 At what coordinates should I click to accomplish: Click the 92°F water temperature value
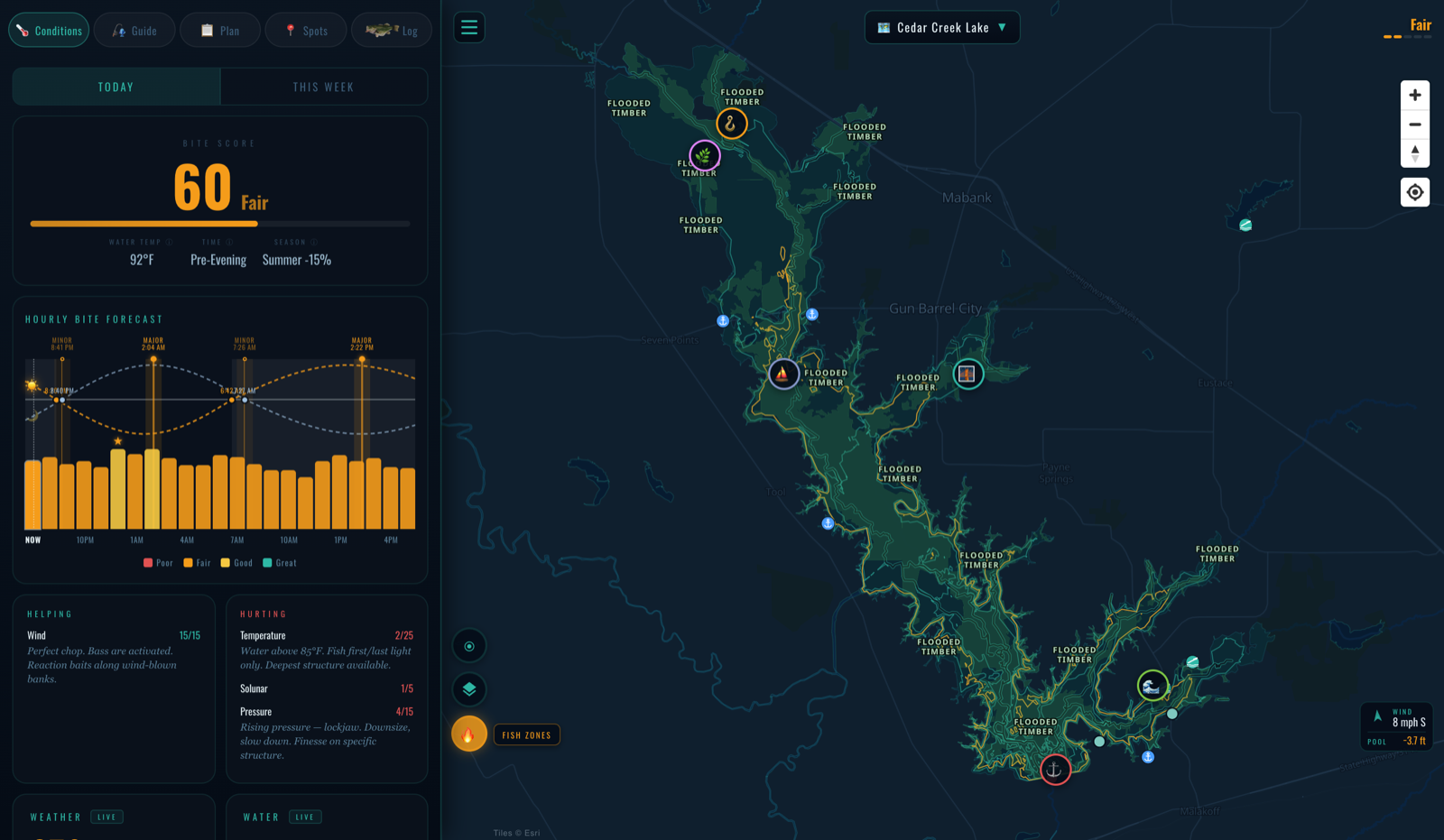[x=142, y=260]
